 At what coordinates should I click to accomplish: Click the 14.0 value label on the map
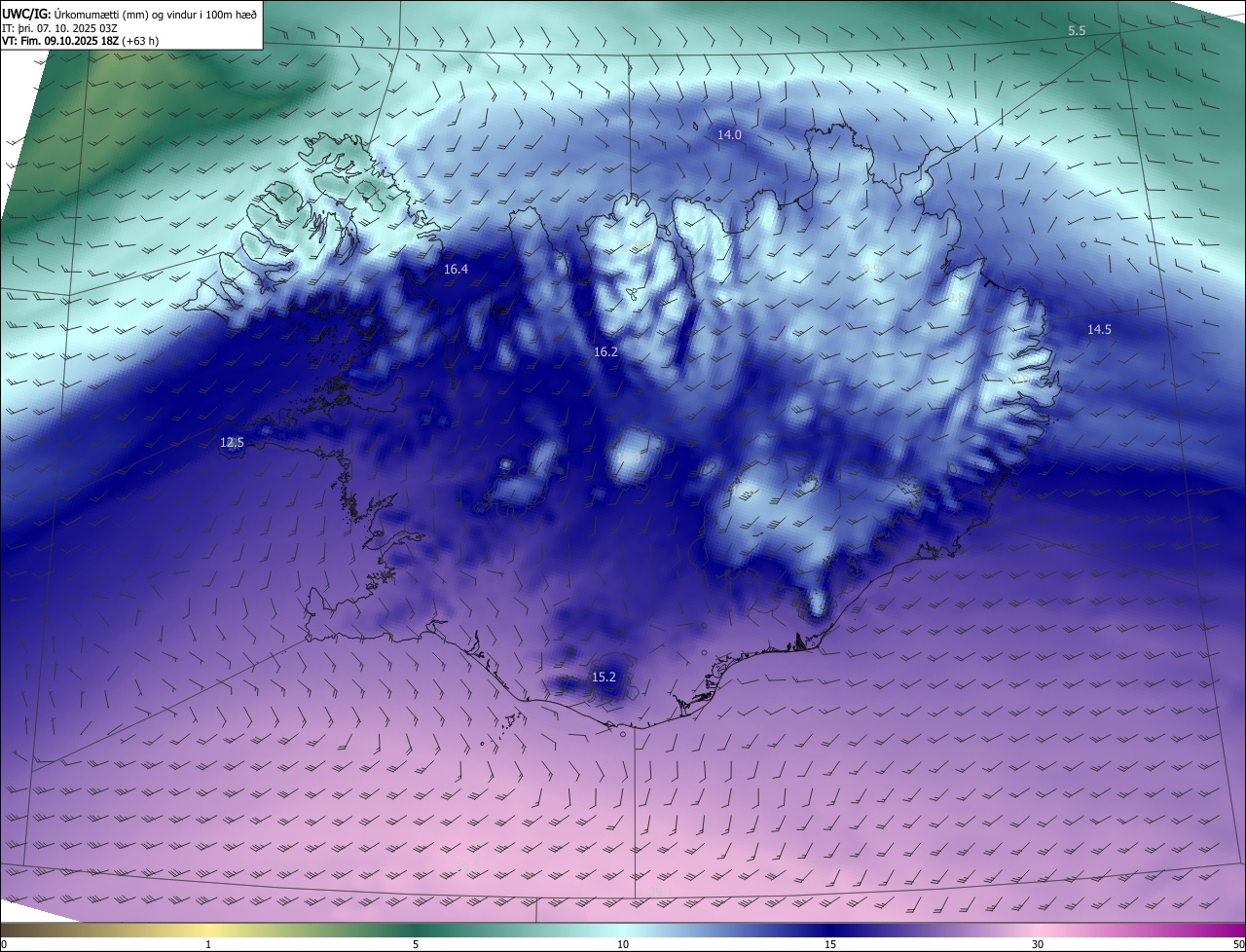pyautogui.click(x=729, y=135)
